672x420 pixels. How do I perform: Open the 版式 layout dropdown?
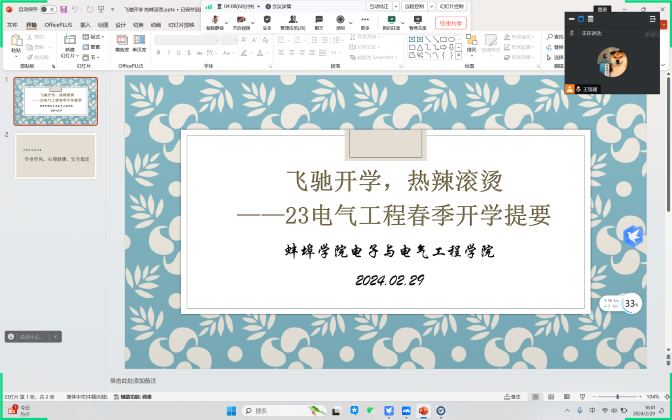coord(94,36)
